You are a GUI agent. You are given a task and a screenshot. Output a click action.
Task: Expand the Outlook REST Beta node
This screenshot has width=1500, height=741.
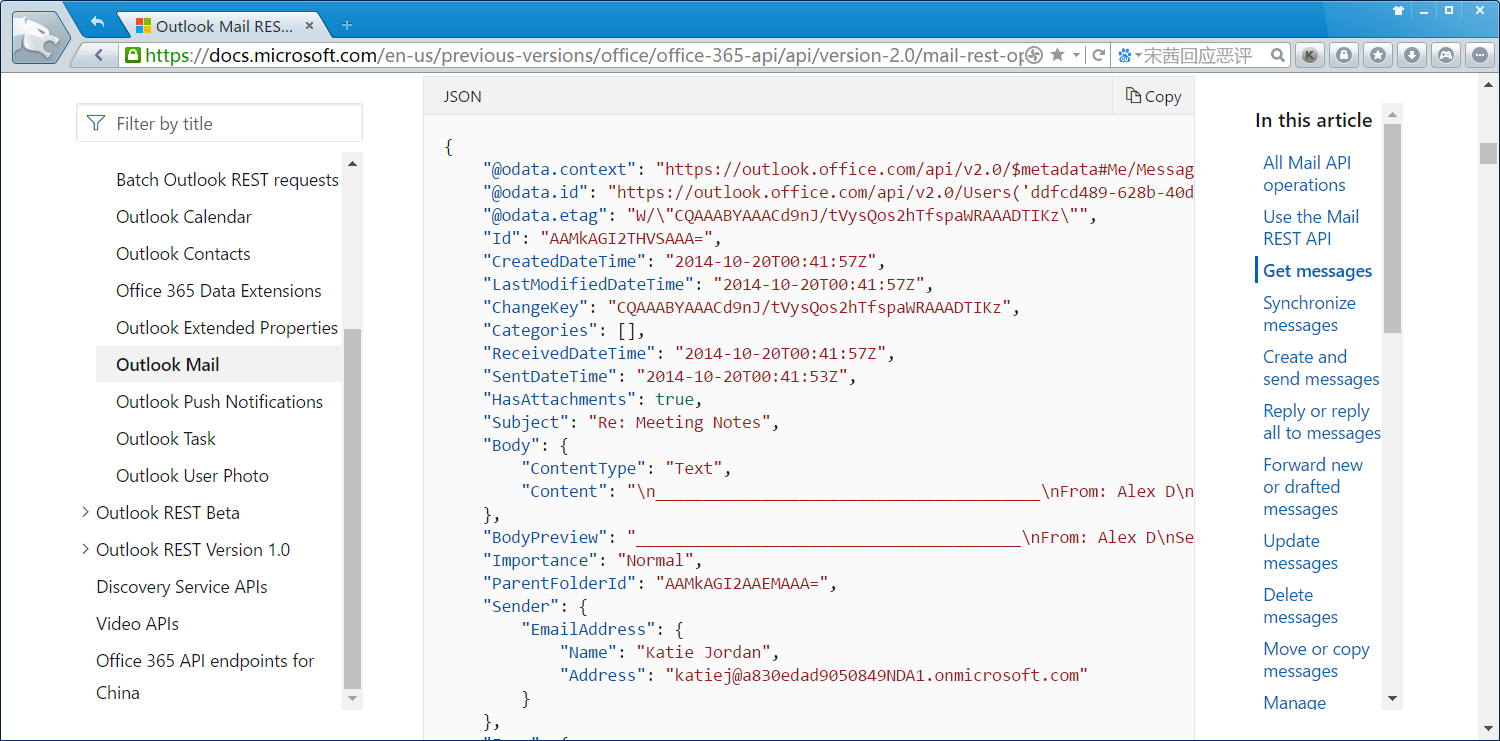pos(85,513)
